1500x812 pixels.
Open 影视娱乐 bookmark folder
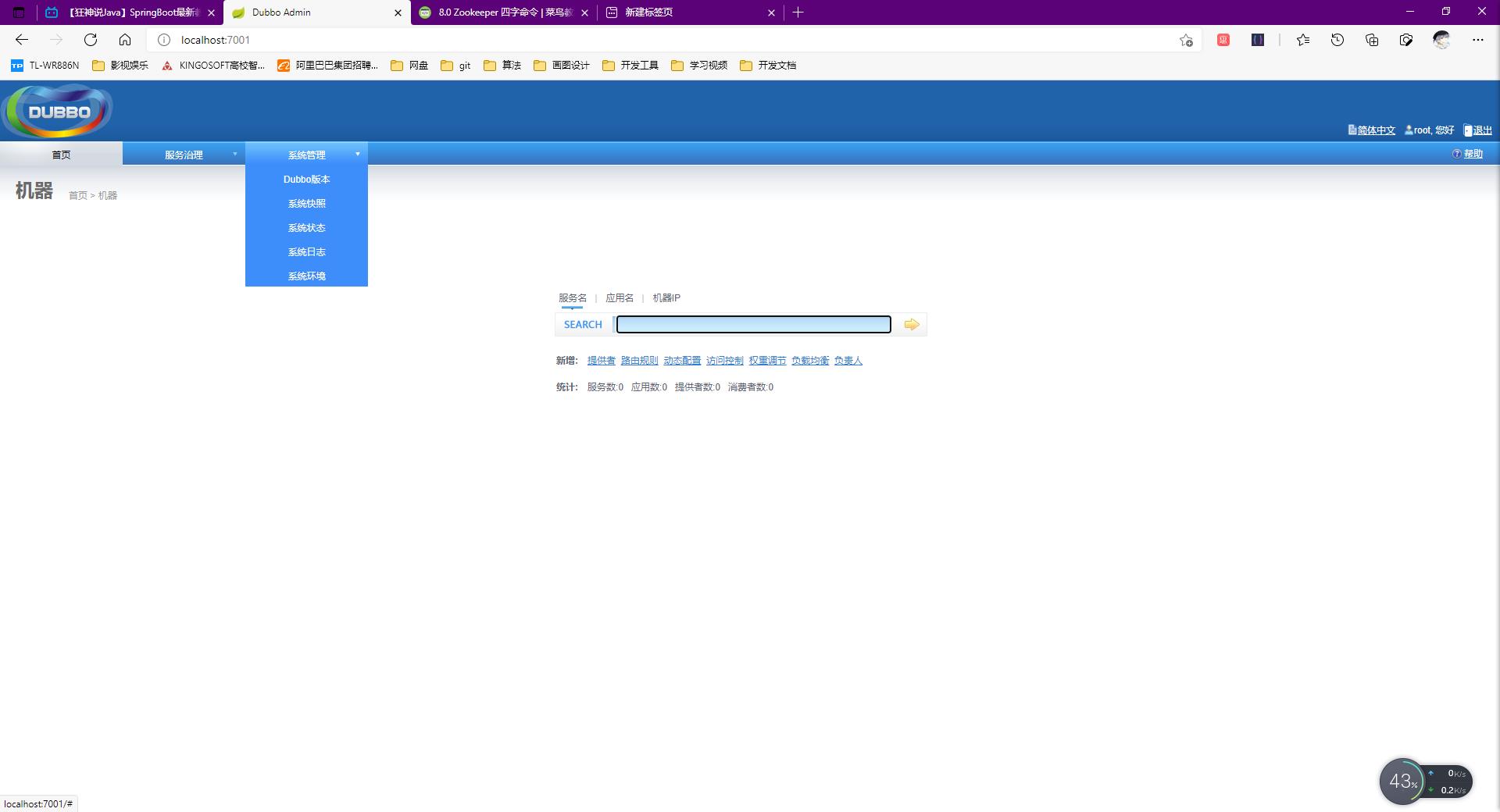tap(120, 66)
